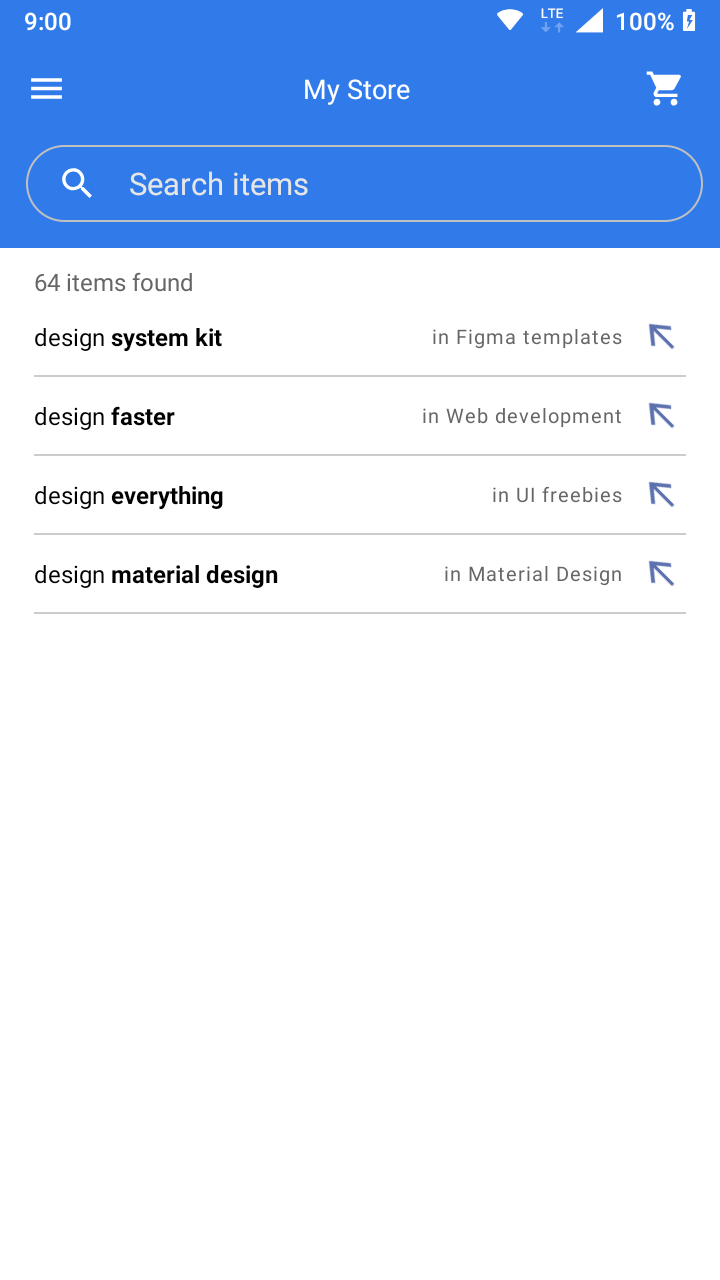Open the hamburger navigation menu
Viewport: 720px width, 1280px height.
pos(47,89)
